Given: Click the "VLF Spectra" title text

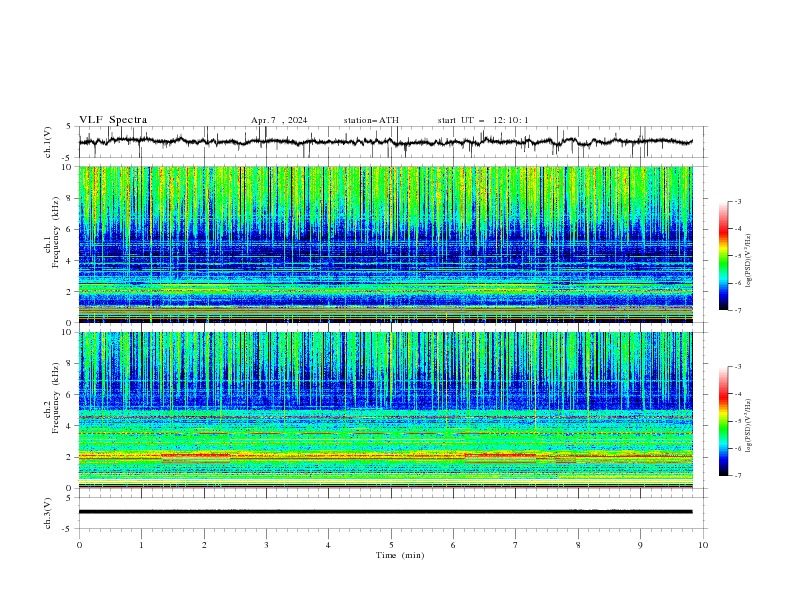Looking at the screenshot, I should tap(113, 120).
